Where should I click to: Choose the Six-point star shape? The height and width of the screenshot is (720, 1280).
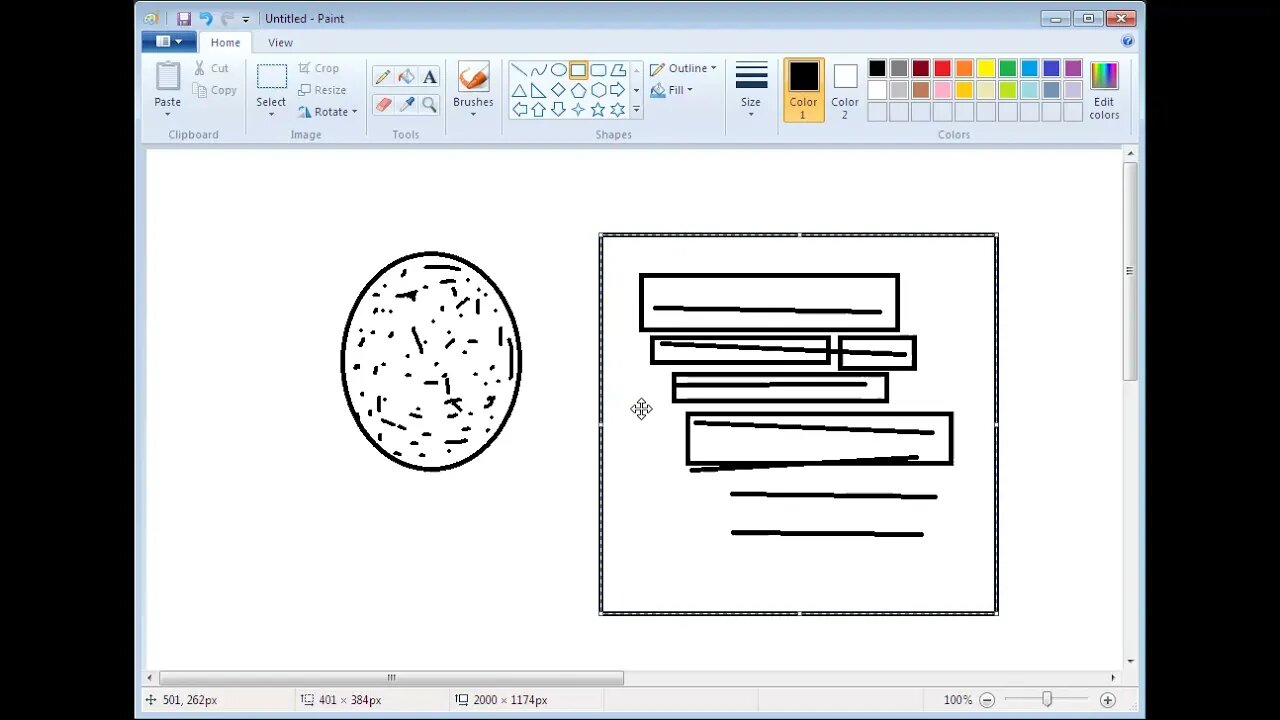click(x=618, y=109)
